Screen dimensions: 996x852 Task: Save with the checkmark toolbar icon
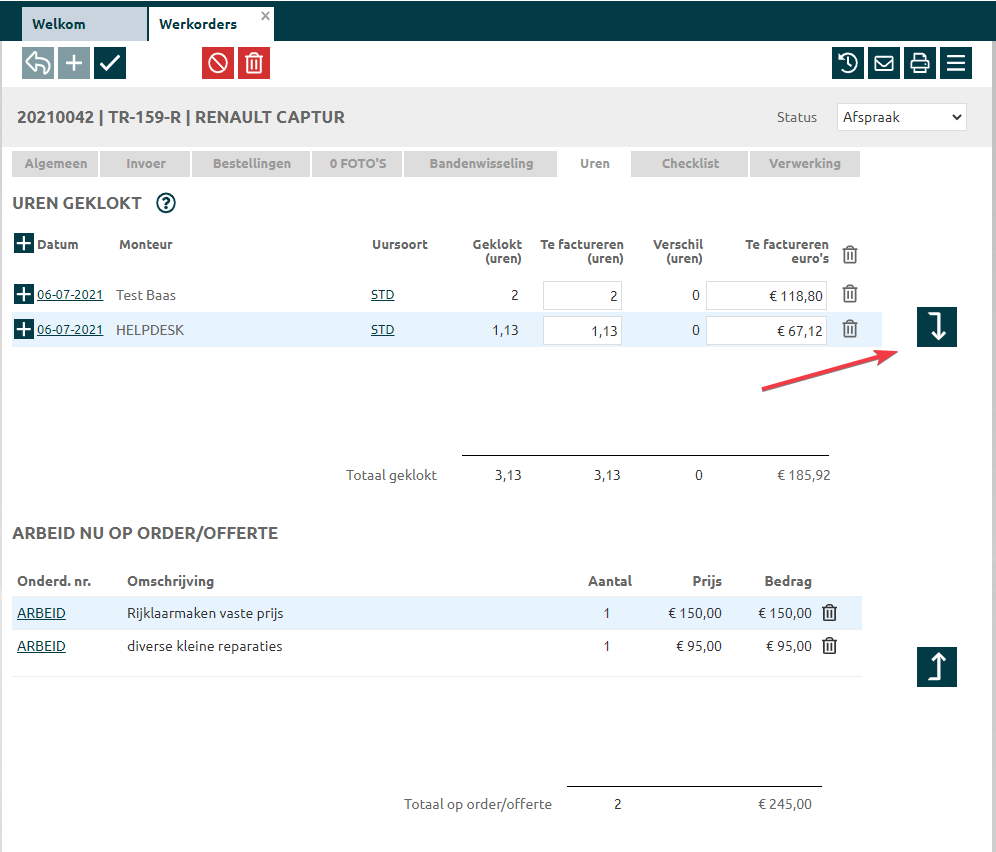click(110, 63)
